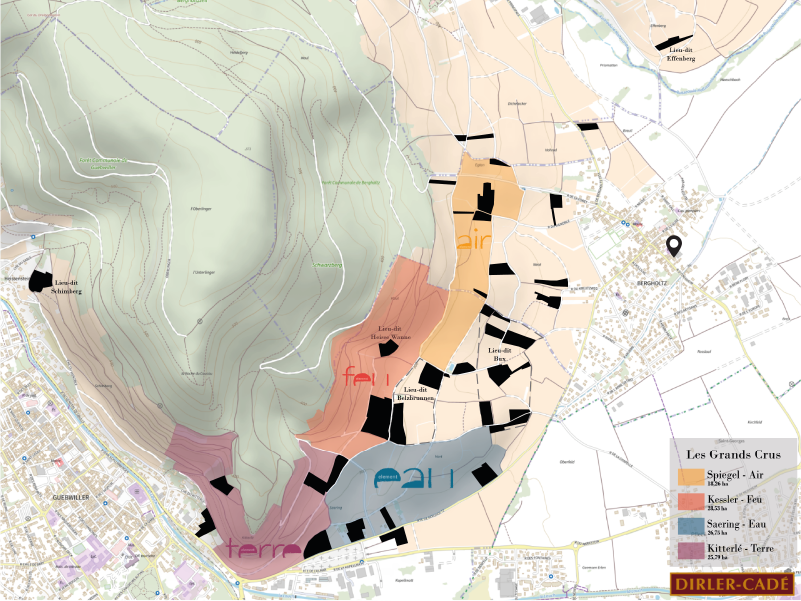Click the blue Saering - Eau legend swatch
This screenshot has height=601, width=801.
690,525
